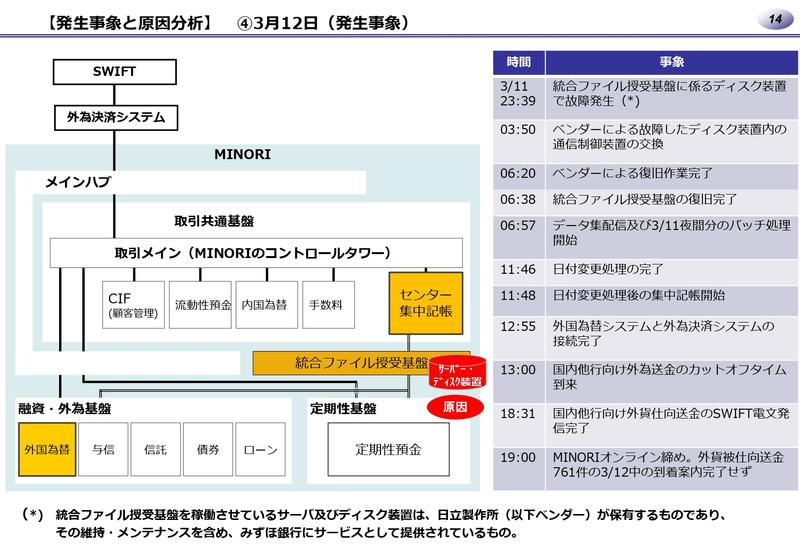The width and height of the screenshot is (800, 554).
Task: Select the 定期性基盤 heading
Action: [x=343, y=408]
